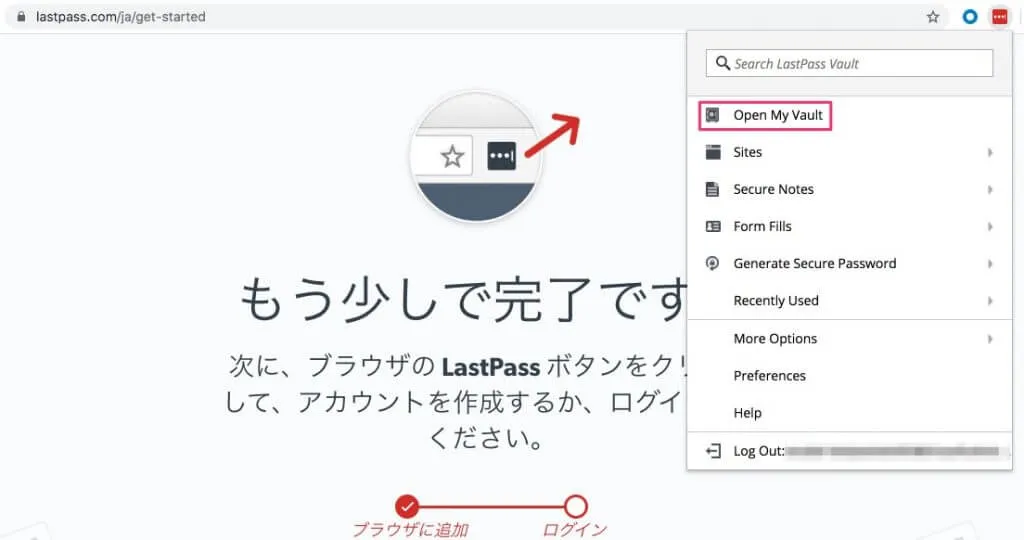This screenshot has width=1024, height=540.
Task: Expand the Generate Secure Password arrow
Action: [990, 263]
